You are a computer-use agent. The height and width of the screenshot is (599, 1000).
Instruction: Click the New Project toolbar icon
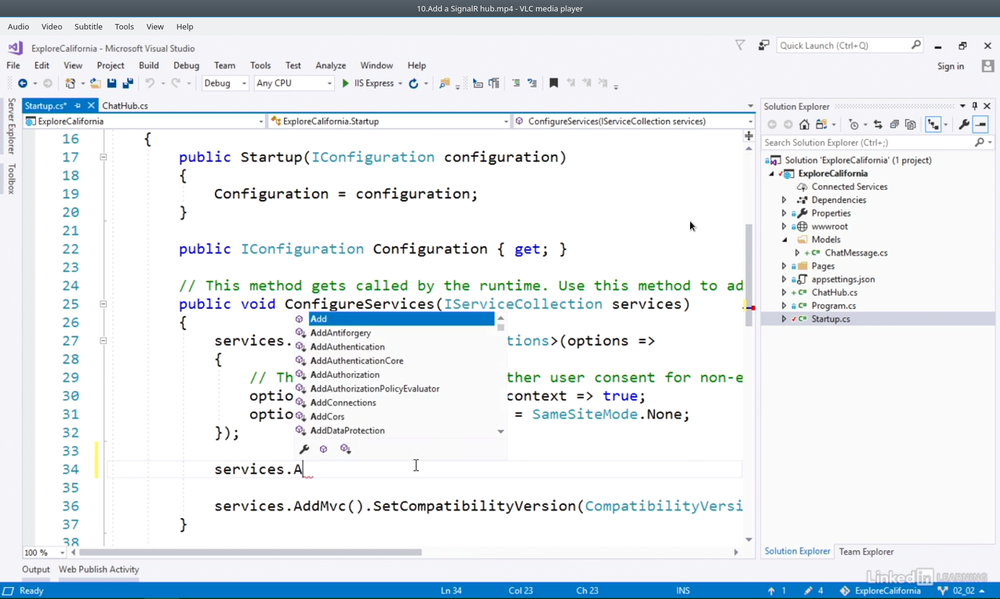pos(70,84)
